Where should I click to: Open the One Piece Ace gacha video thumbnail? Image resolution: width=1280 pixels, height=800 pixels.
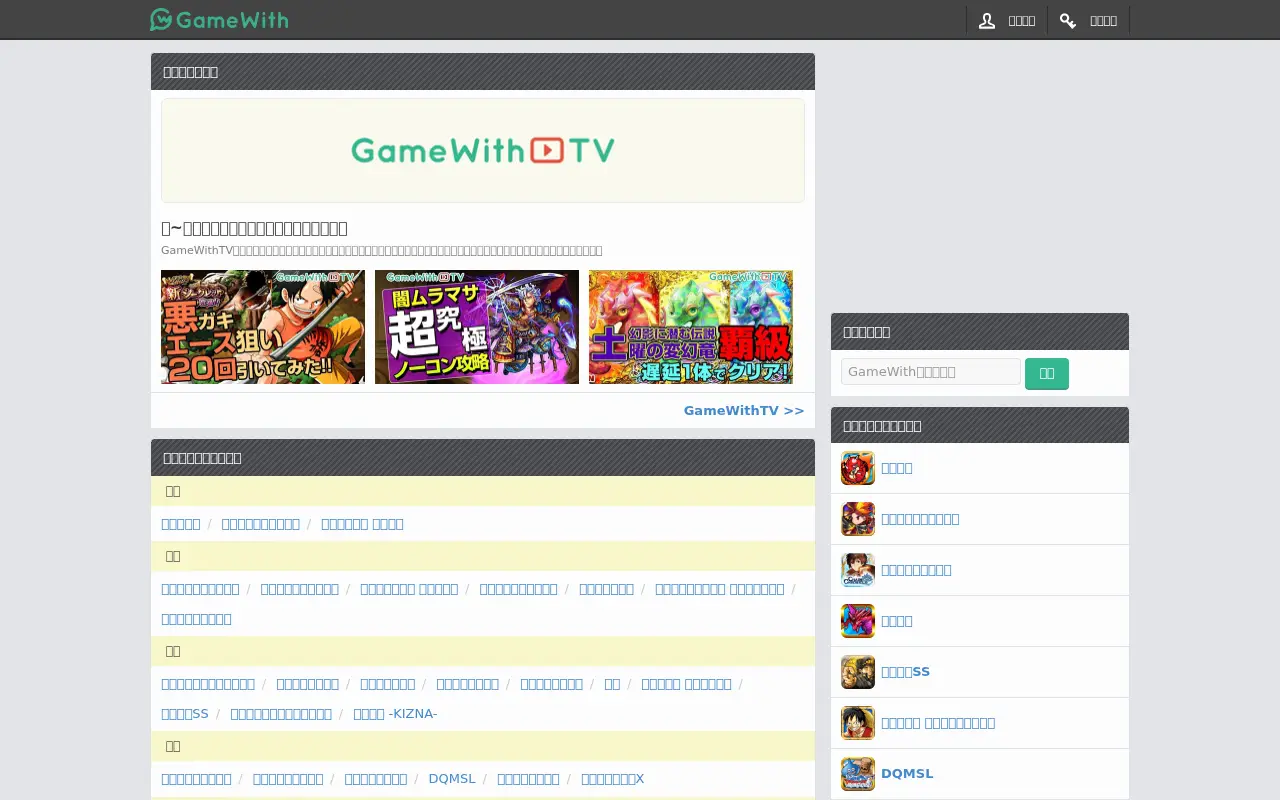click(x=263, y=327)
